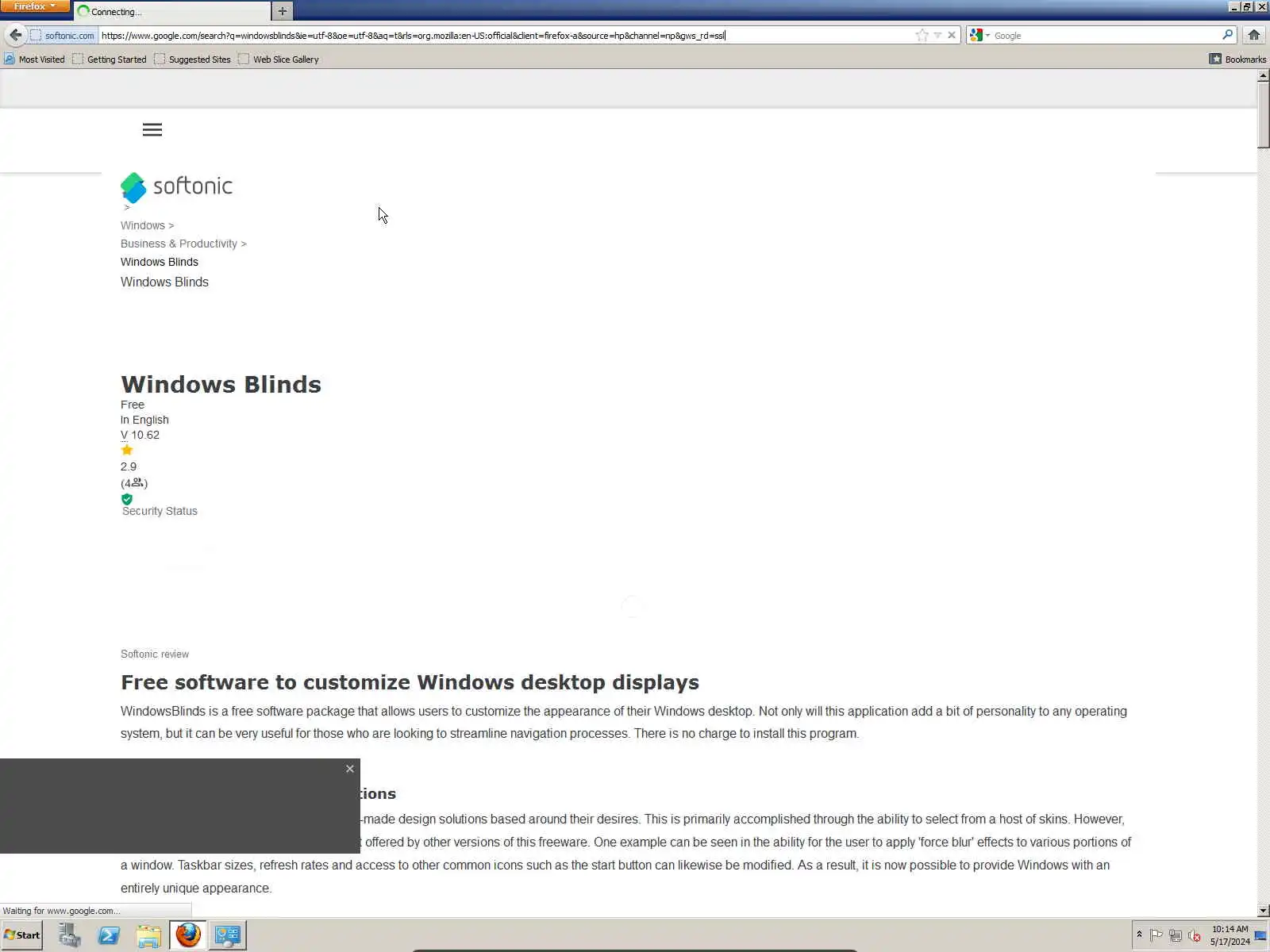This screenshot has height=952, width=1270.
Task: Click the V 10.62 version text
Action: click(140, 435)
